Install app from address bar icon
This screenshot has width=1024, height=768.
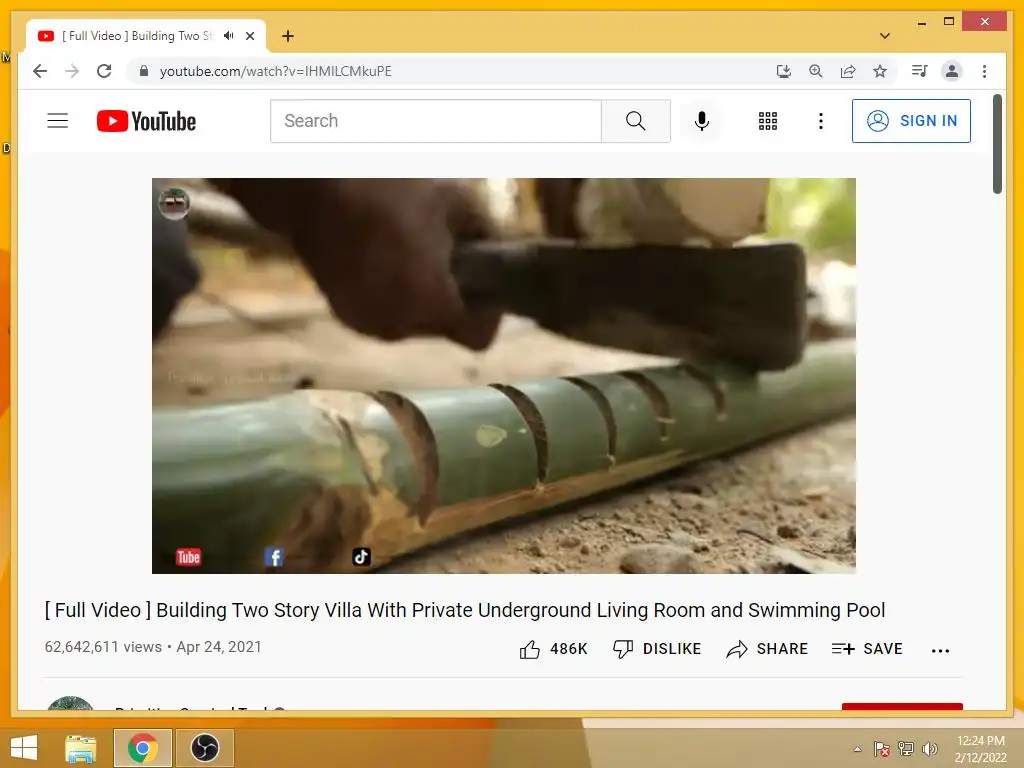click(784, 71)
